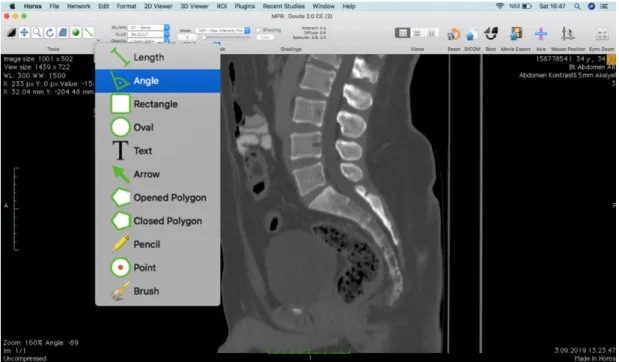Open the Notification Center icon

(x=604, y=6)
